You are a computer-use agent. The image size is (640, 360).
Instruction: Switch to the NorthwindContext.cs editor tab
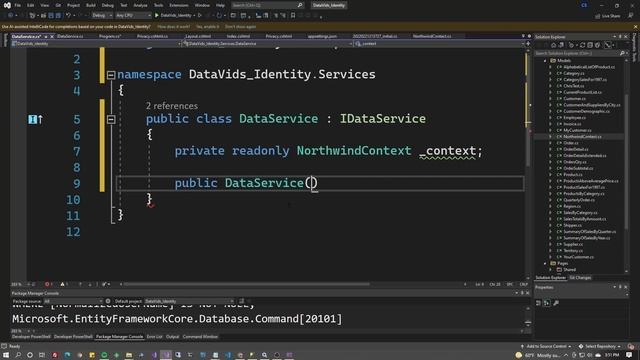[432, 36]
